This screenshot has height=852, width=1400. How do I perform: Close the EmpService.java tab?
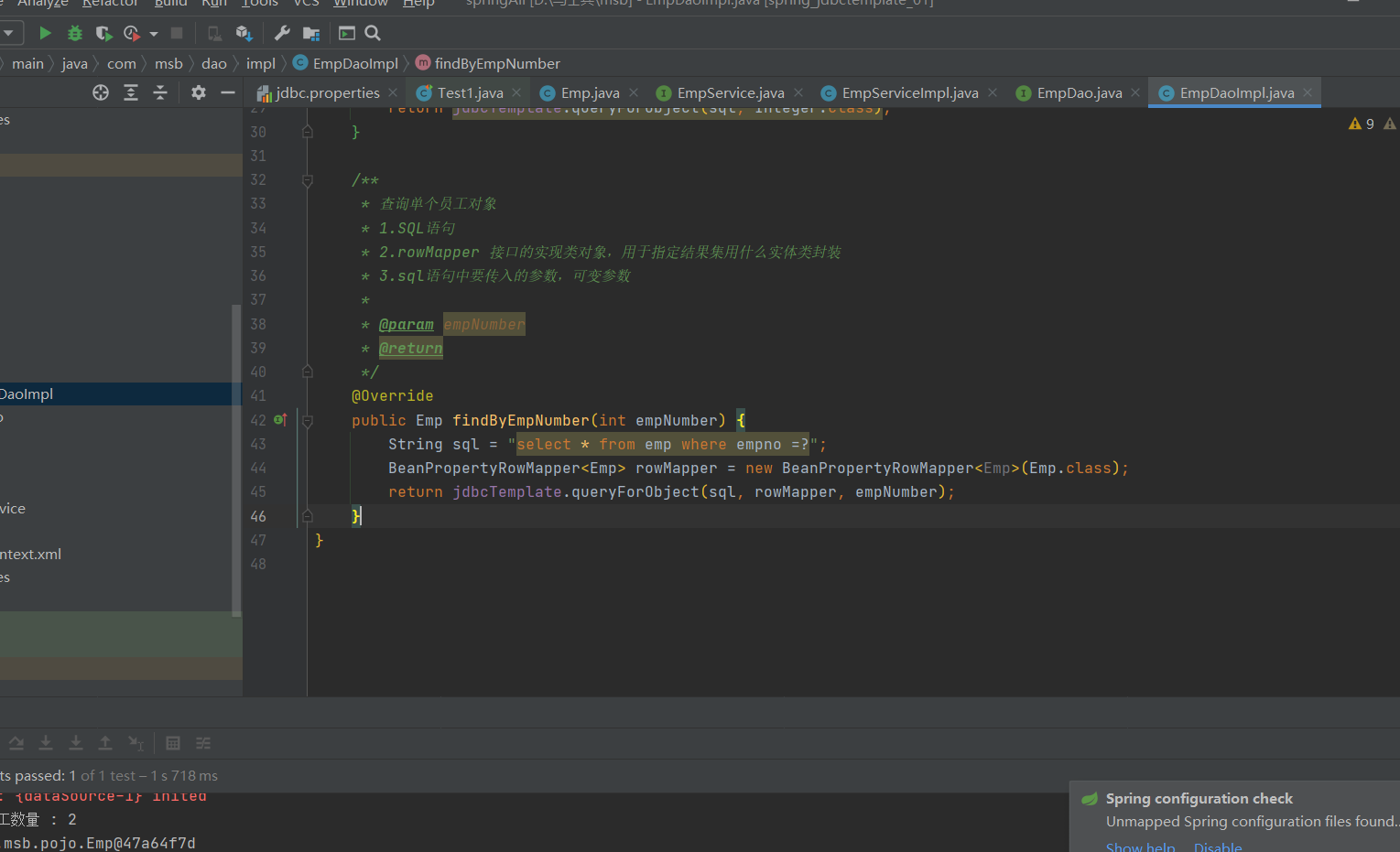(798, 92)
